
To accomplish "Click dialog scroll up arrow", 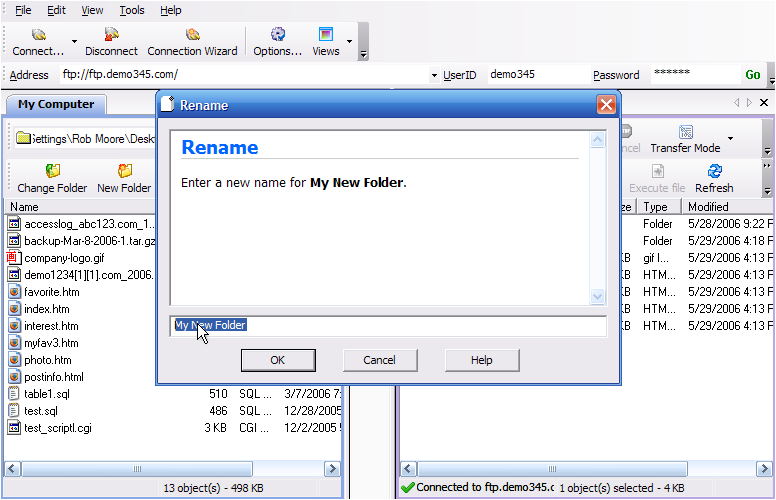I will tap(597, 140).
